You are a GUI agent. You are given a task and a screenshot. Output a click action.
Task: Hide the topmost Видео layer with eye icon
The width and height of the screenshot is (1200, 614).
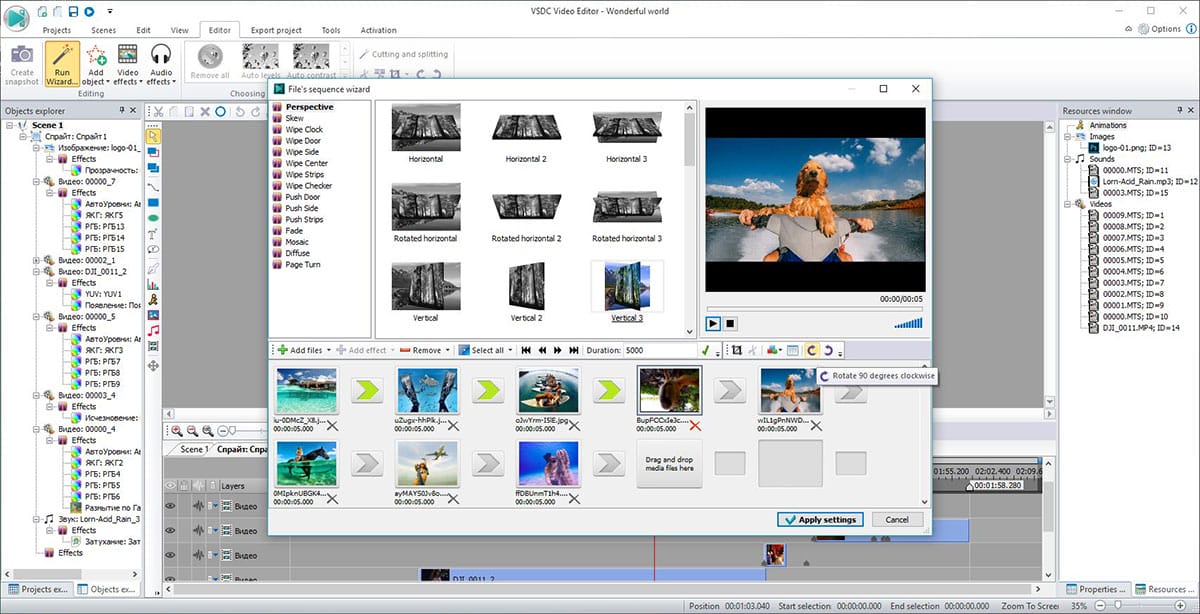click(x=170, y=505)
